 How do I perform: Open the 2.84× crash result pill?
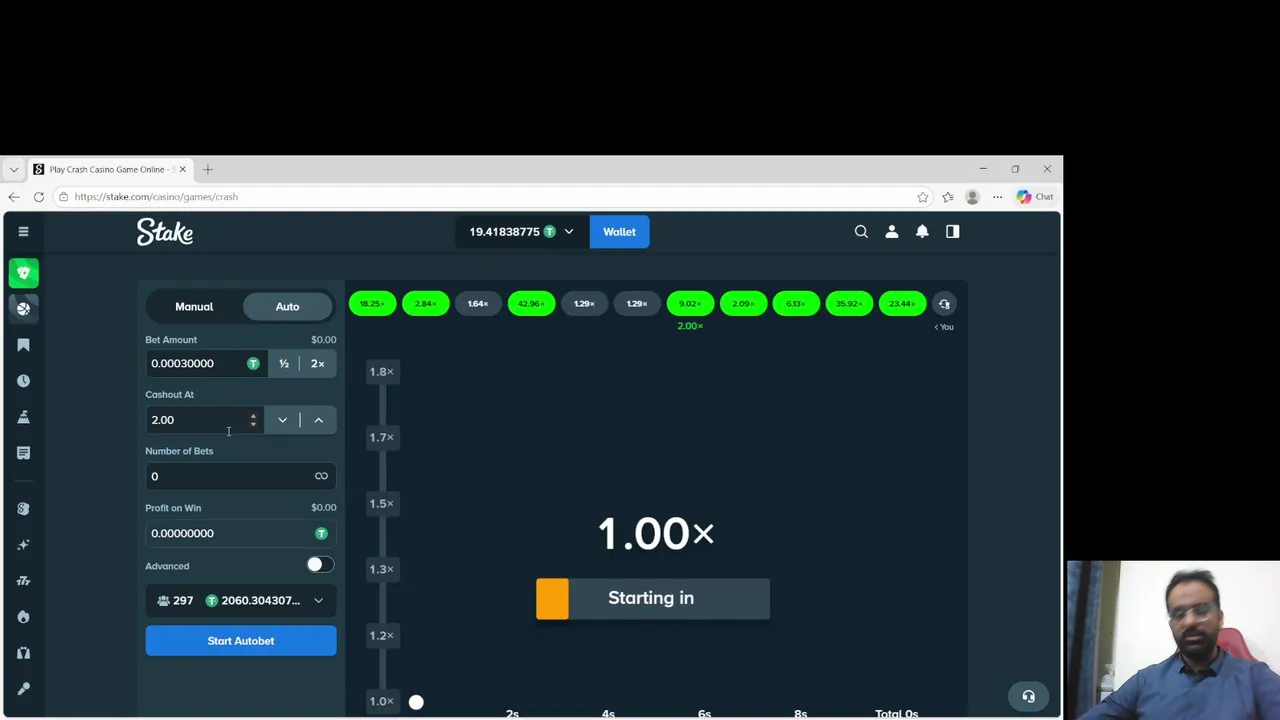click(x=425, y=304)
